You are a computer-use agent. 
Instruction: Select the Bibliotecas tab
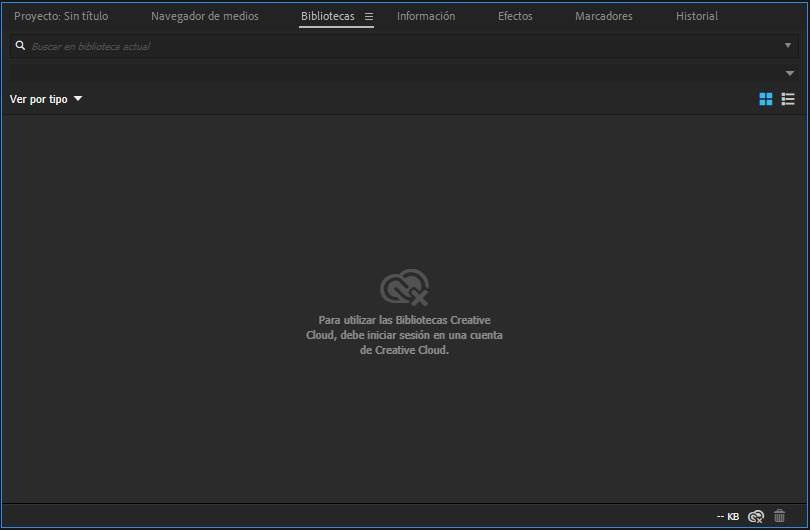(x=328, y=16)
